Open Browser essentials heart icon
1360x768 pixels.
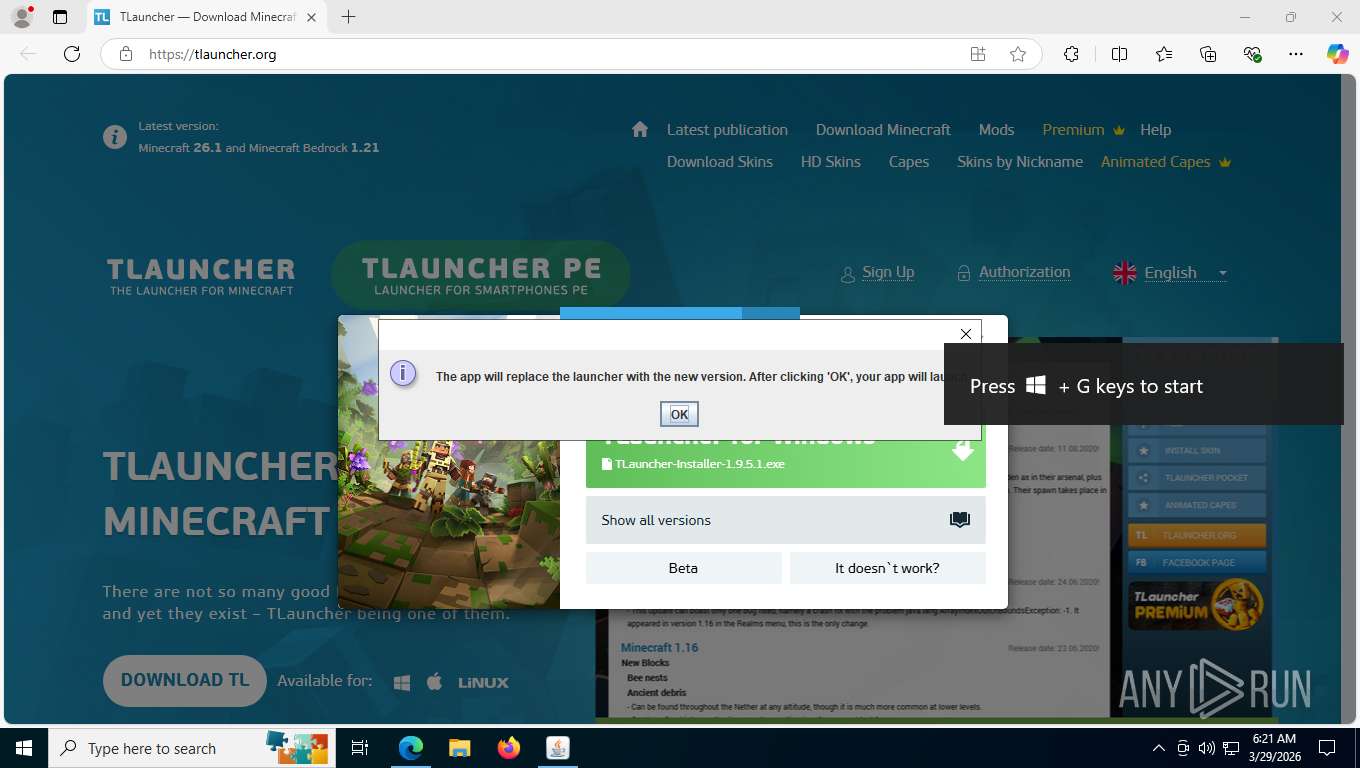click(x=1252, y=54)
